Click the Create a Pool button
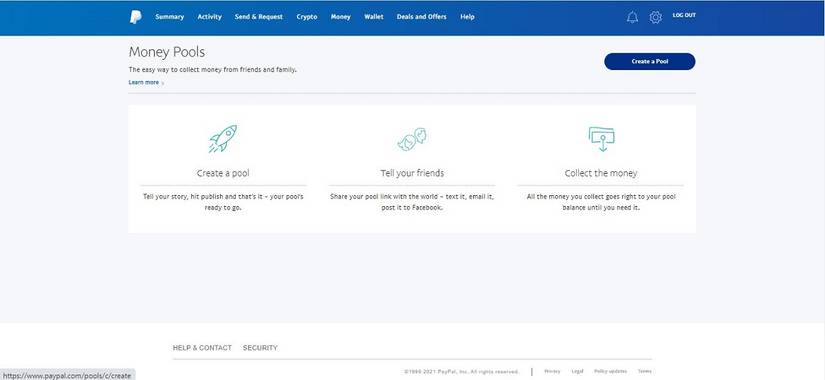Viewport: 825px width, 380px height. click(650, 62)
